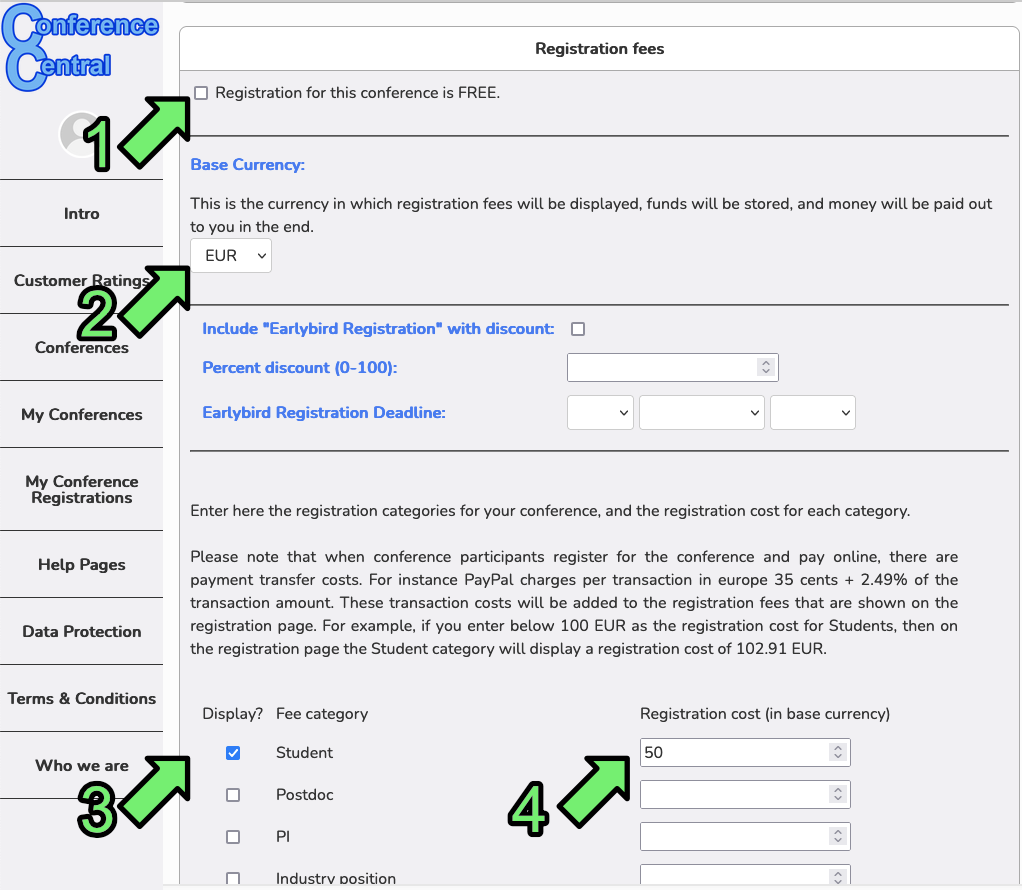
Task: Tick the free registration checkbox
Action: (201, 93)
